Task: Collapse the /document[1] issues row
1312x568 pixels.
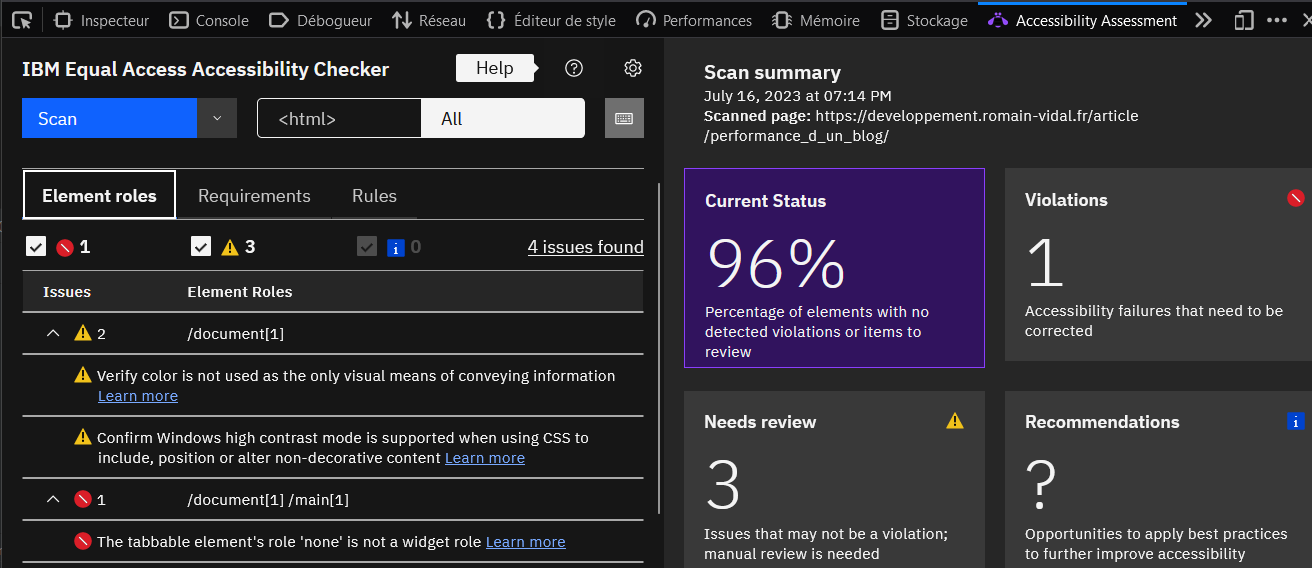Action: click(x=53, y=333)
